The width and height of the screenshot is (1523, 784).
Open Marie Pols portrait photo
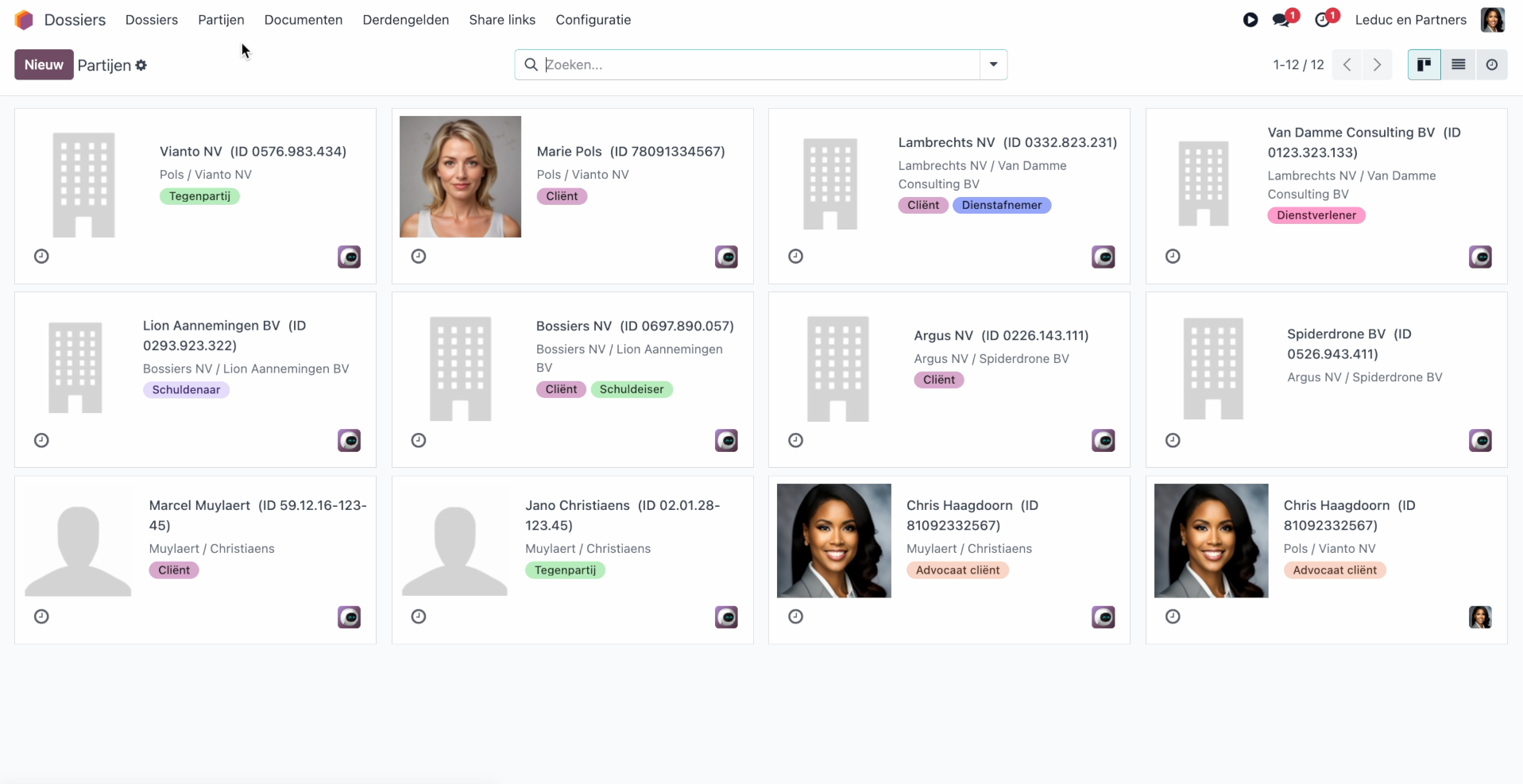pos(461,176)
